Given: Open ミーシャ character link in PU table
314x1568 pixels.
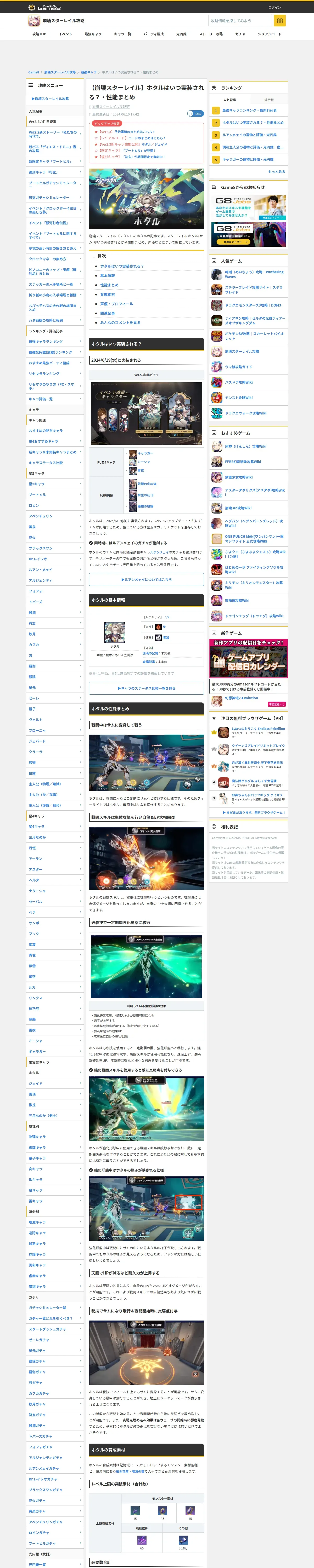Looking at the screenshot, I should point(144,462).
